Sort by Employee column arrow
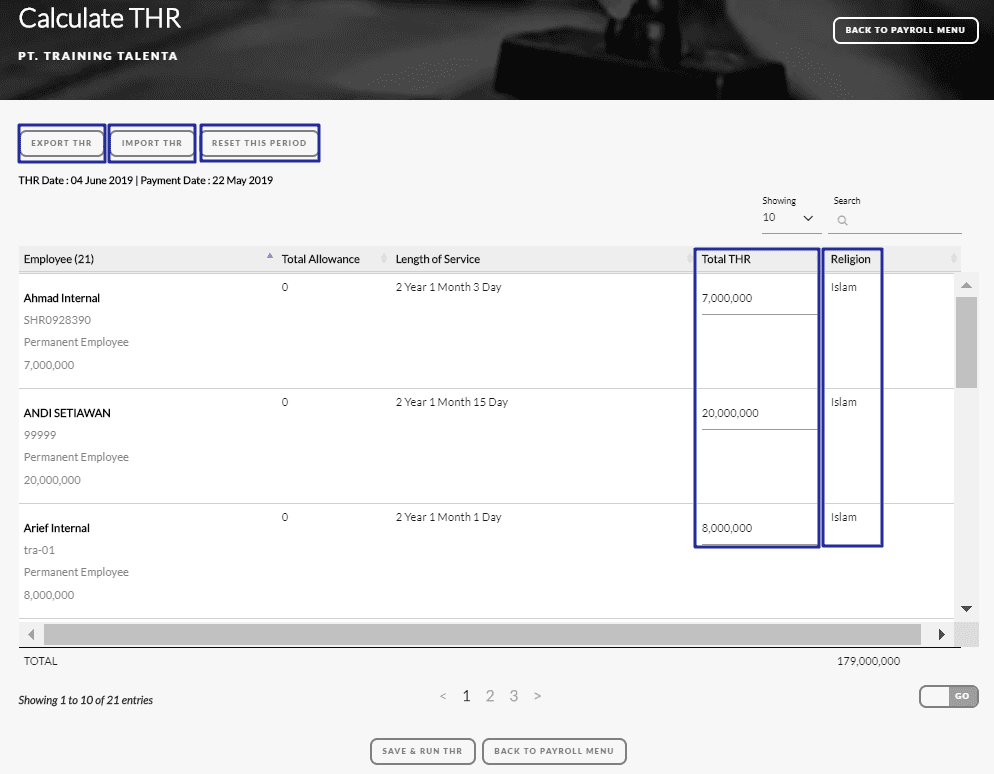Screen dimensions: 994x774 pyautogui.click(x=269, y=258)
